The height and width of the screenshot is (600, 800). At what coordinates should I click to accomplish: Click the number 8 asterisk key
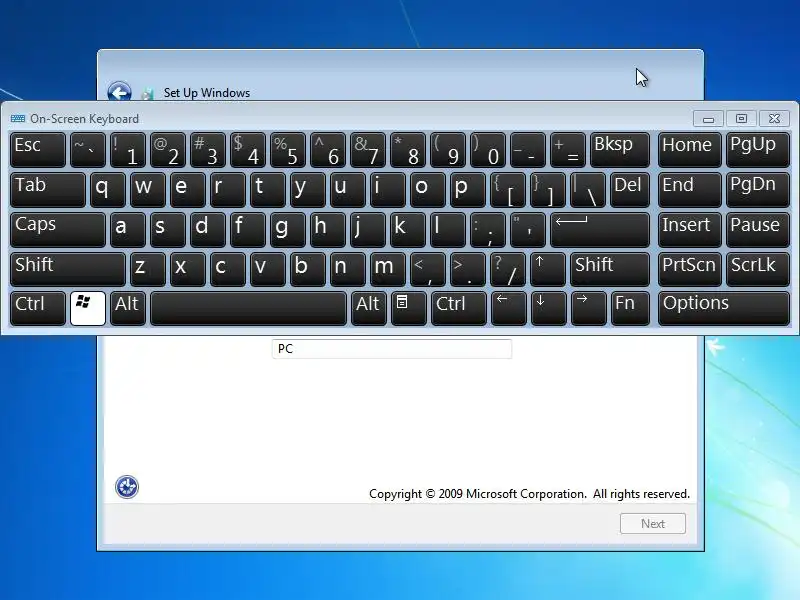408,150
